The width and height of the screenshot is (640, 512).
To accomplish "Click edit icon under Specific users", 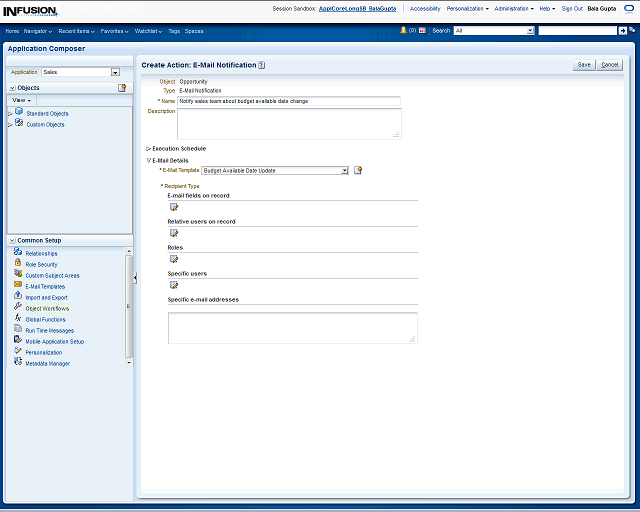I will click(173, 285).
